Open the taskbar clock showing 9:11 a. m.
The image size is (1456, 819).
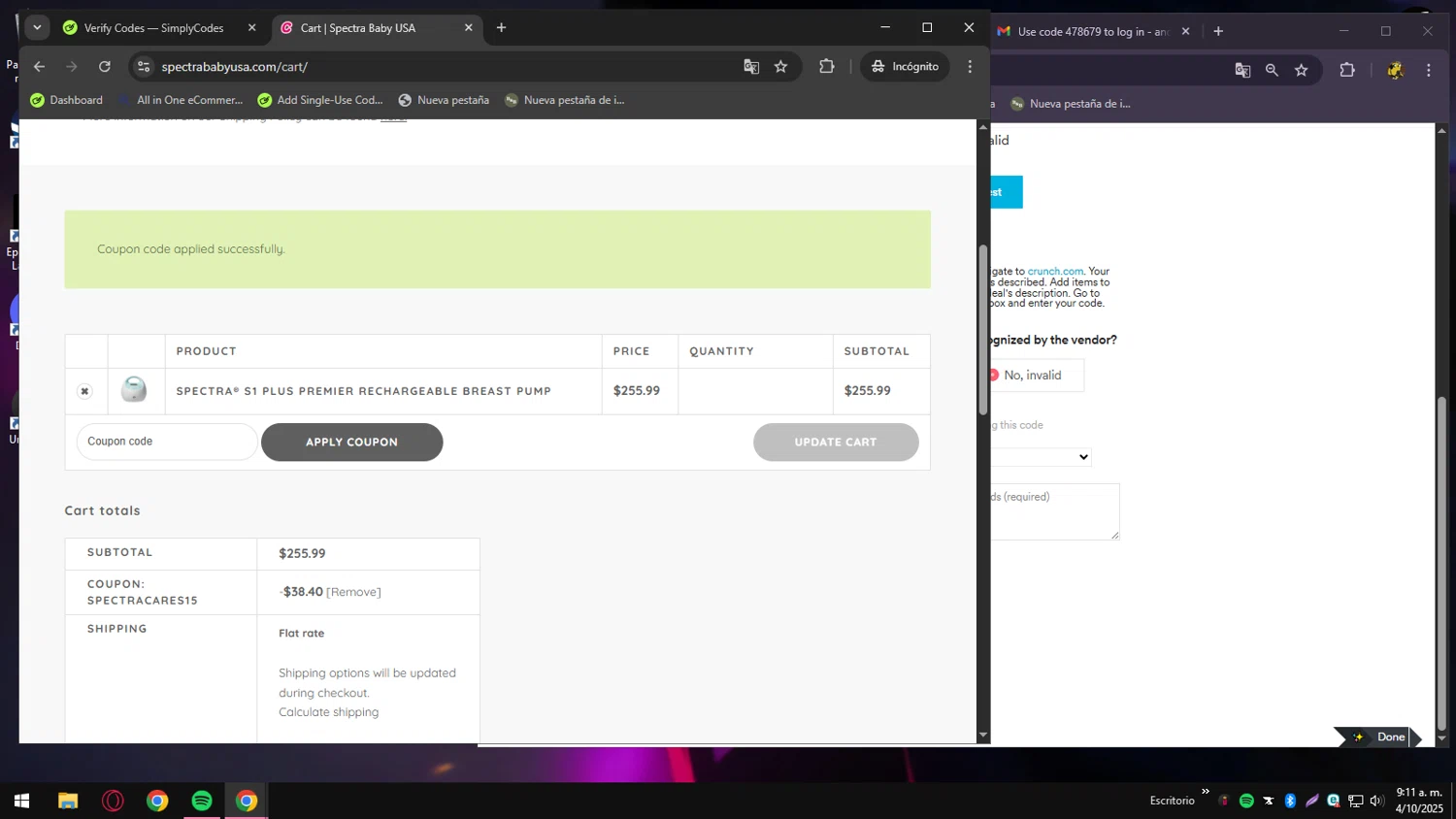1419,801
